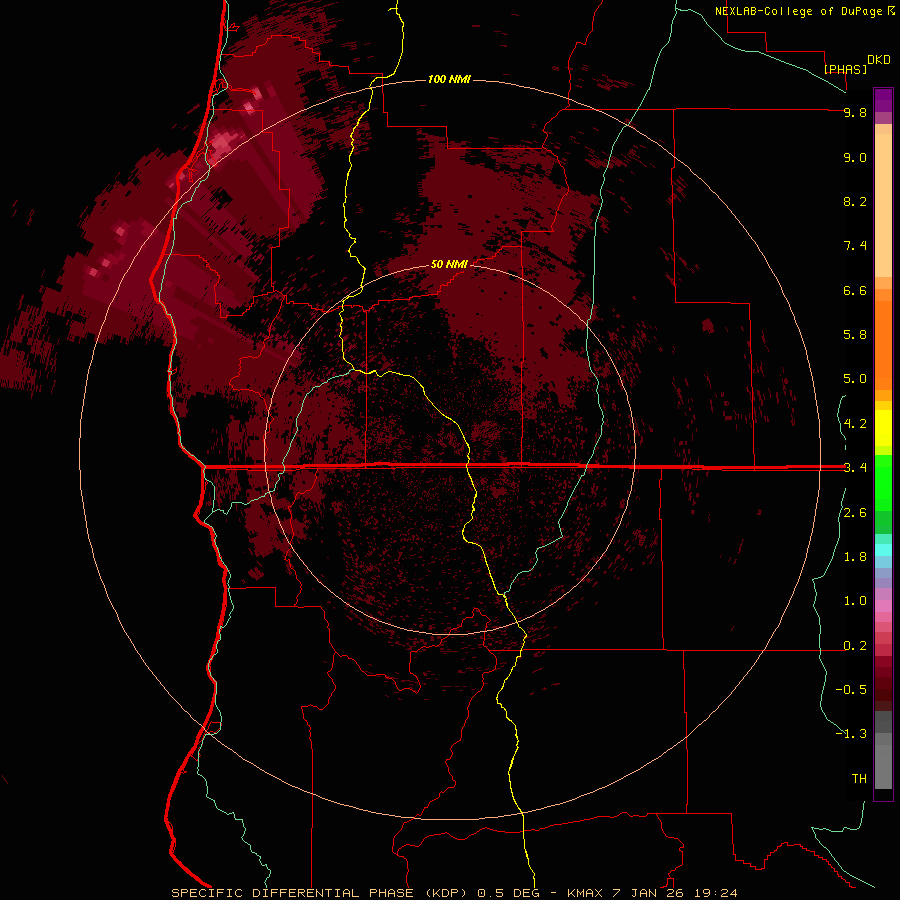The image size is (900, 900).
Task: Click the NEXLAB-College of DuPage label
Action: pyautogui.click(x=800, y=11)
